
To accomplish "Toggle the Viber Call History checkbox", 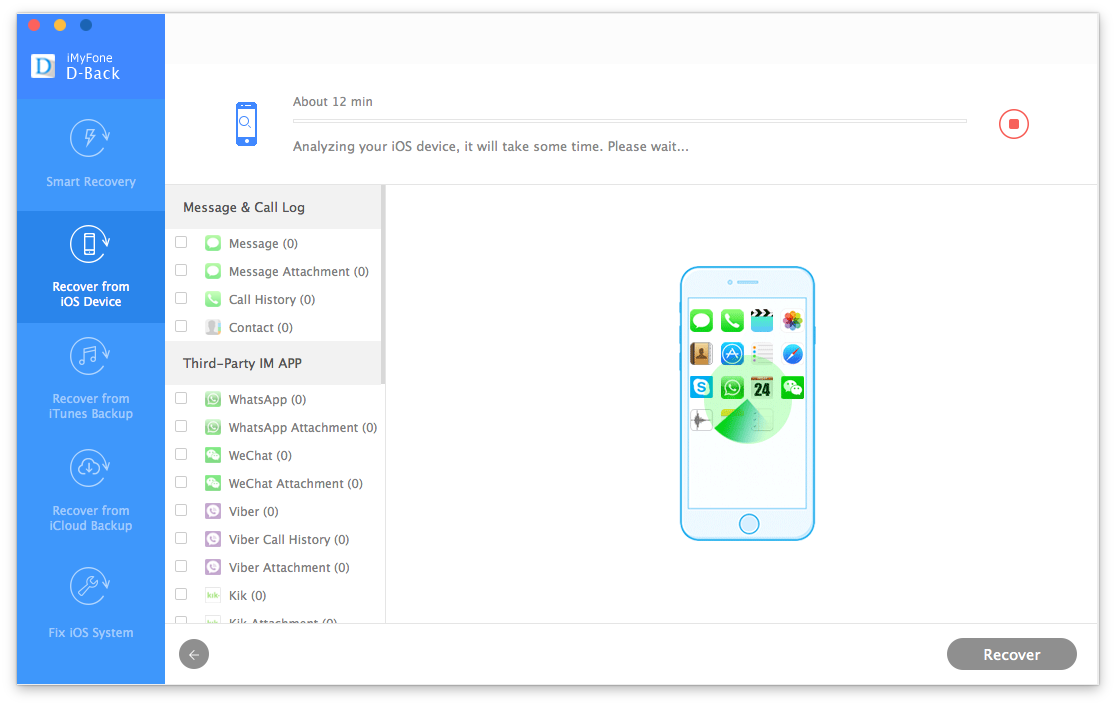I will click(181, 538).
